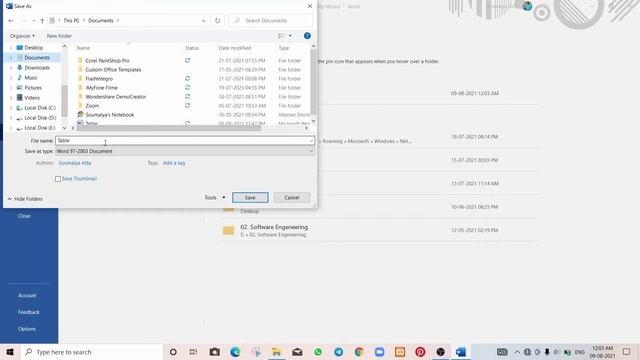Select Desktop in the navigation tree

point(33,48)
